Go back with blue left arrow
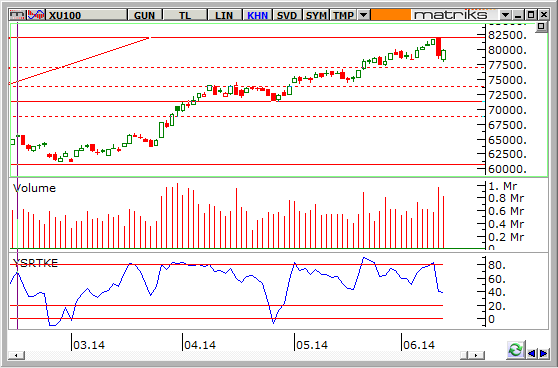This screenshot has height=368, width=558. coord(532,353)
